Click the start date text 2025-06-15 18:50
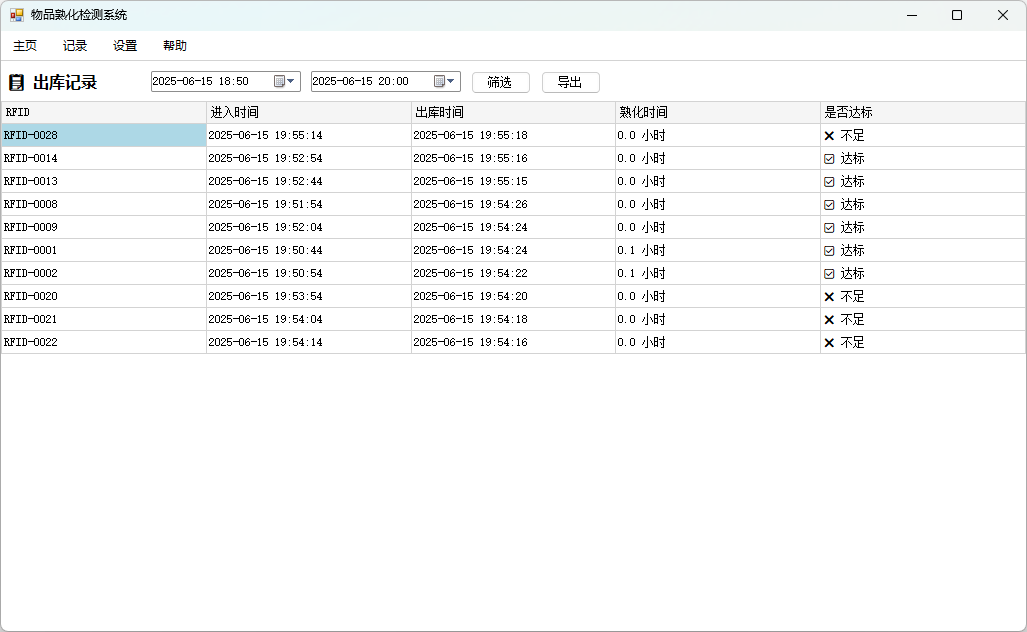 (x=201, y=82)
